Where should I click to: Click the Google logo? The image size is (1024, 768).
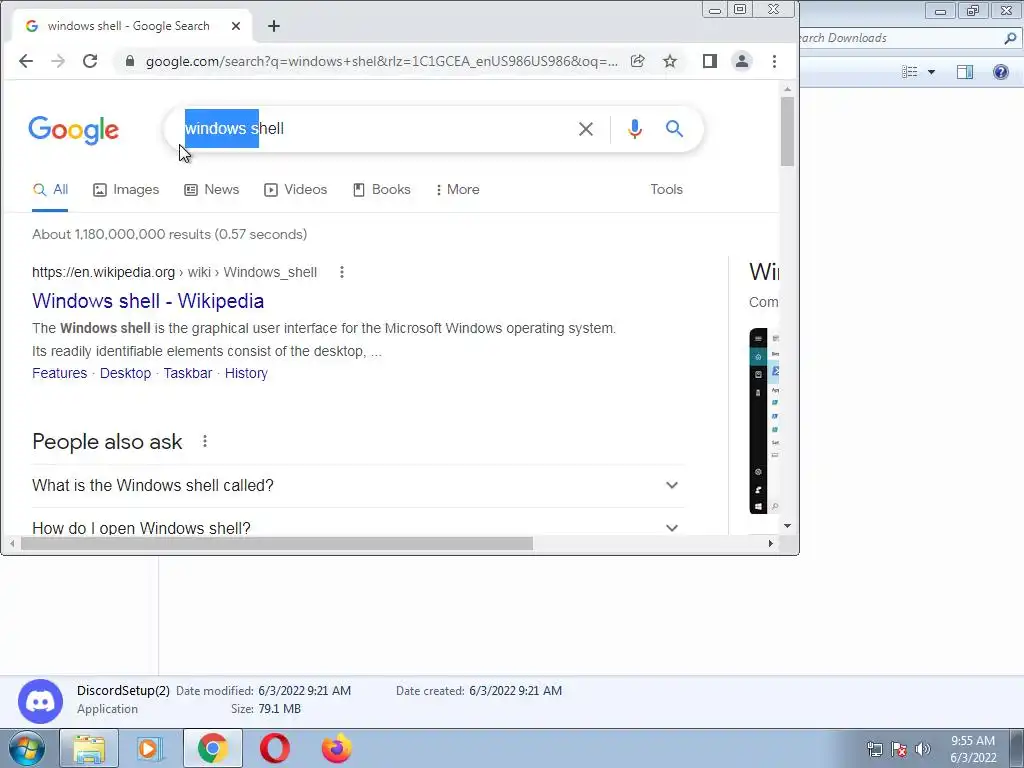click(x=73, y=130)
